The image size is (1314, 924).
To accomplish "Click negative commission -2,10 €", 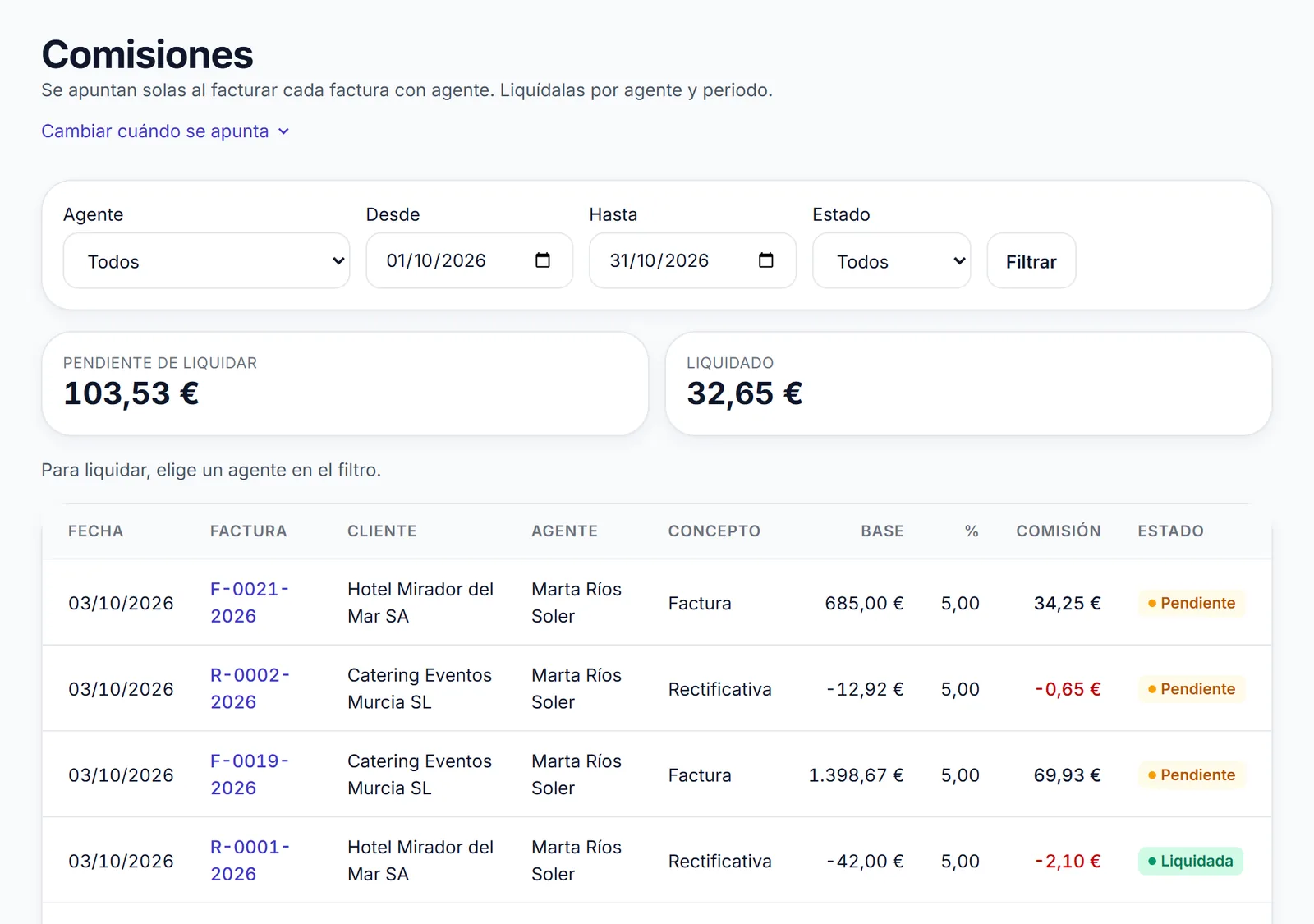I will tap(1068, 861).
